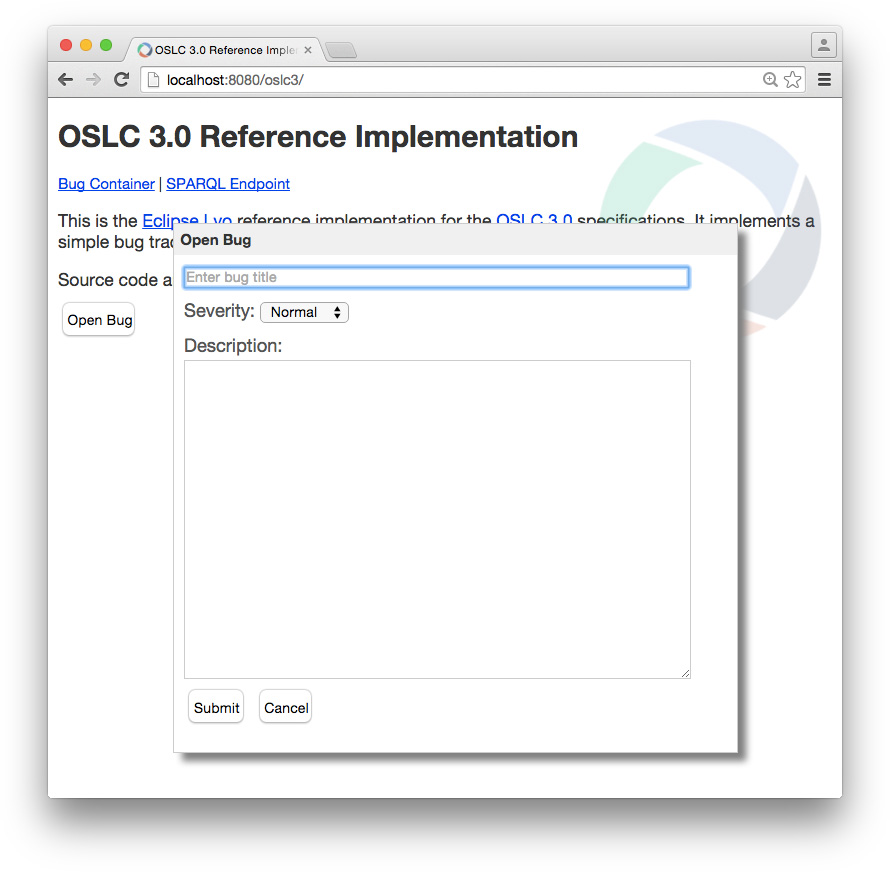This screenshot has width=890, height=872.
Task: Click the Enter bug title field
Action: click(436, 278)
